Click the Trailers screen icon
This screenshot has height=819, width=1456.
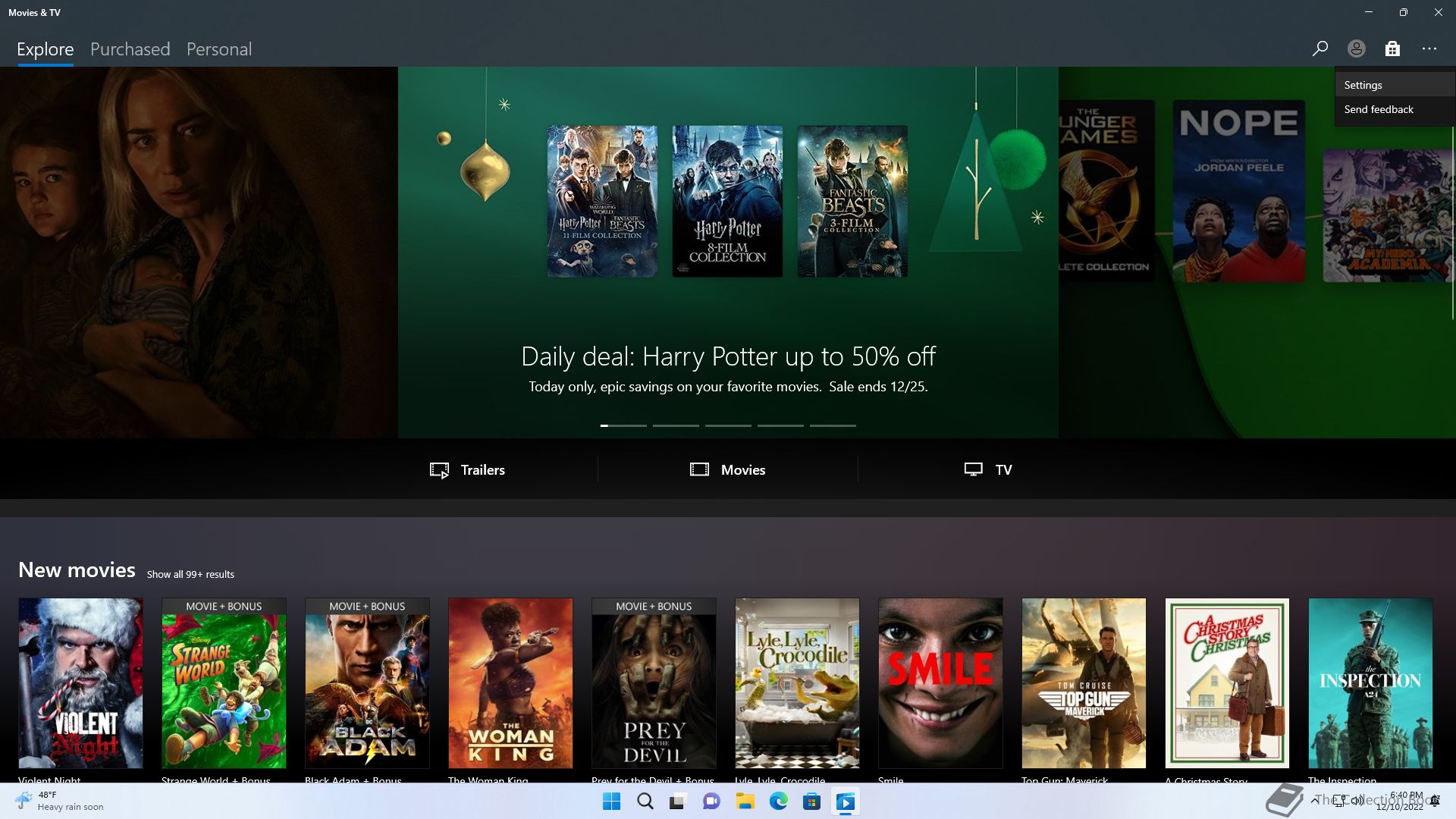click(x=439, y=470)
